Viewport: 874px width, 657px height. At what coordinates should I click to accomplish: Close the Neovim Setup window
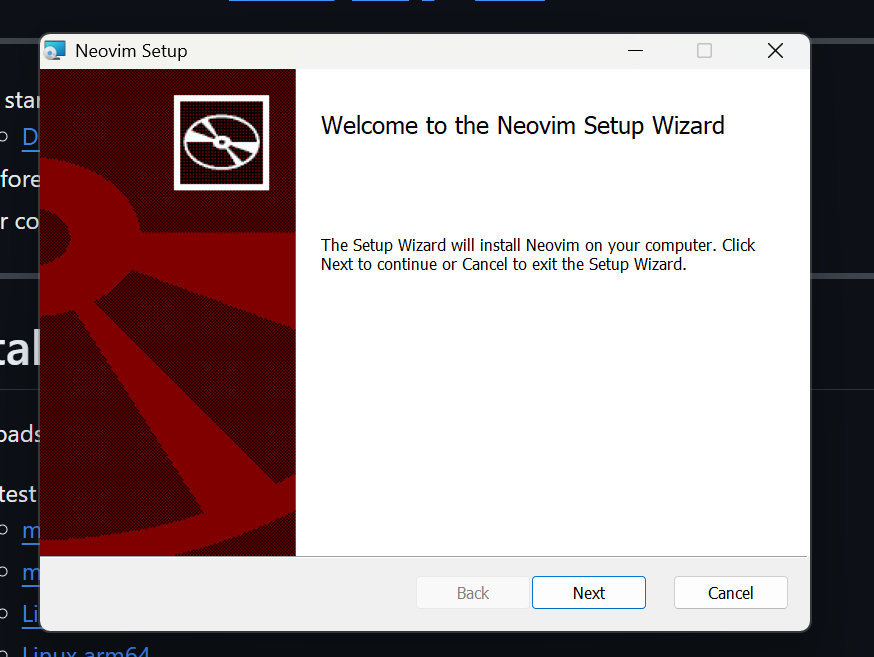point(775,51)
